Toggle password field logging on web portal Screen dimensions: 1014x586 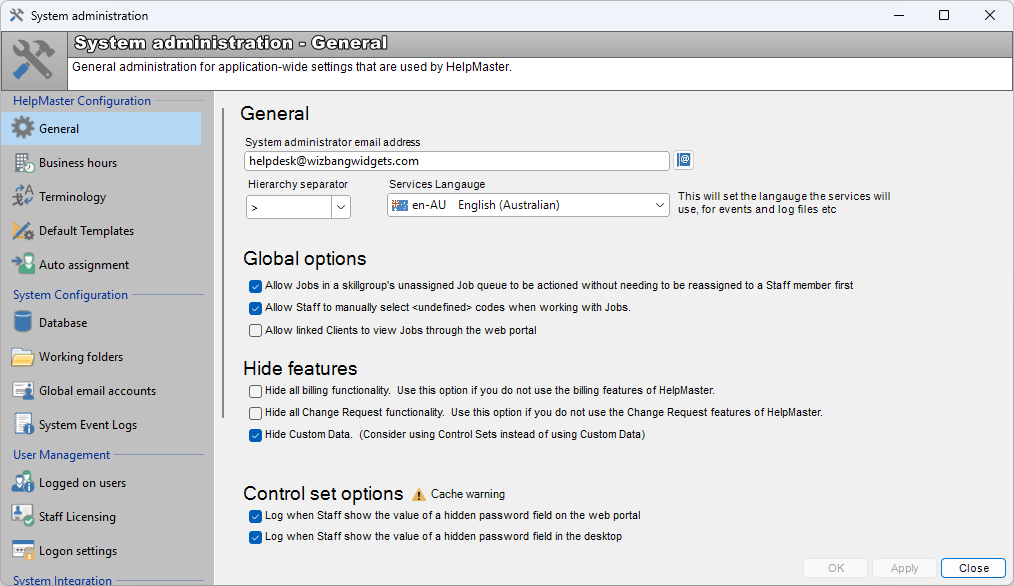point(255,516)
